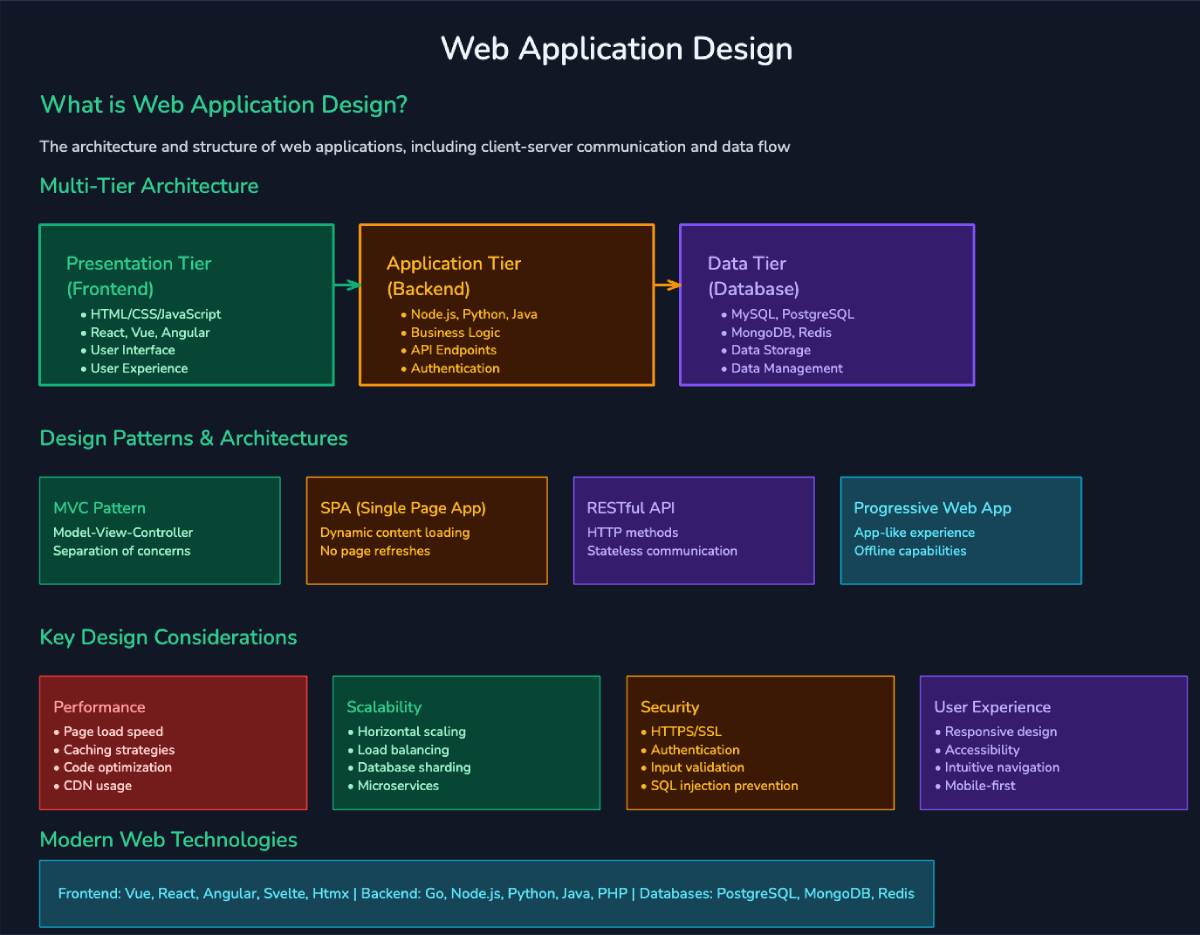
Task: Open the Design Patterns & Architectures section
Action: click(193, 438)
